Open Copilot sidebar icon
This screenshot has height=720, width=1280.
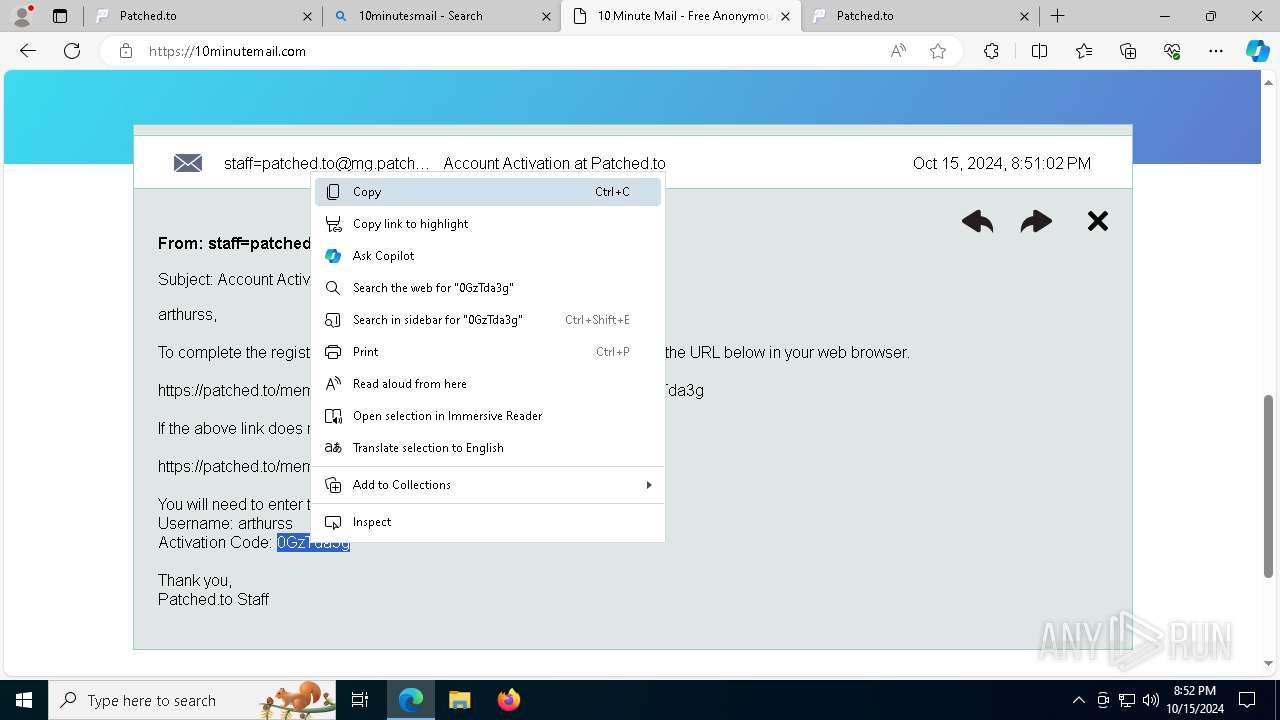click(1257, 51)
